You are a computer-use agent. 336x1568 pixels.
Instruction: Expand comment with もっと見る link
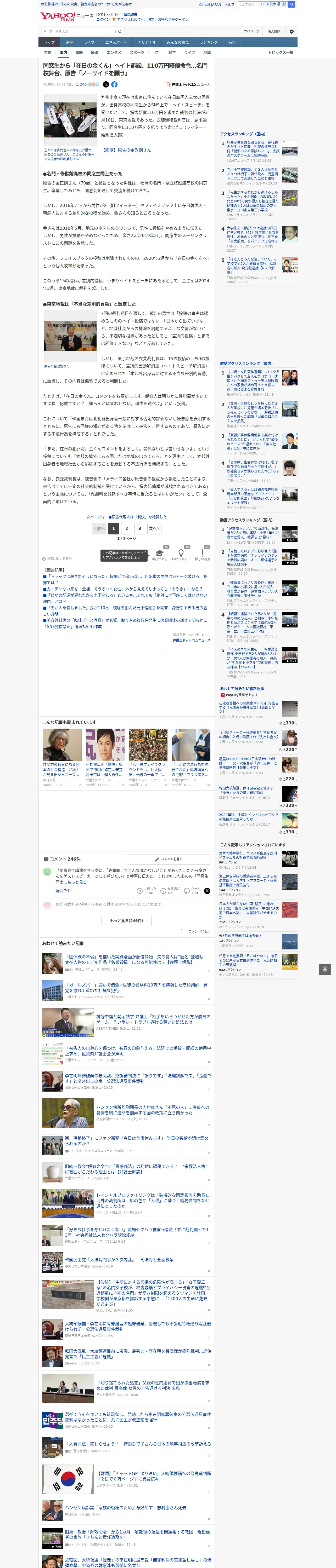[77, 881]
